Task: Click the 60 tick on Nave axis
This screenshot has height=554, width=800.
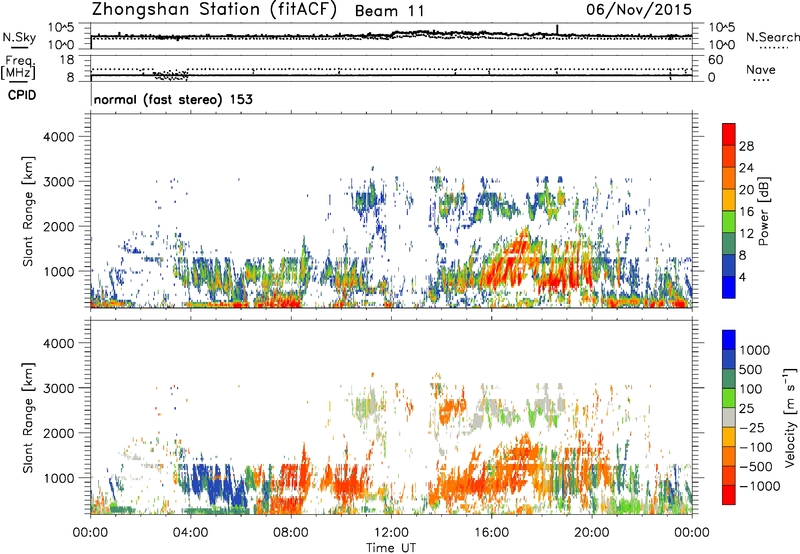Action: [715, 60]
